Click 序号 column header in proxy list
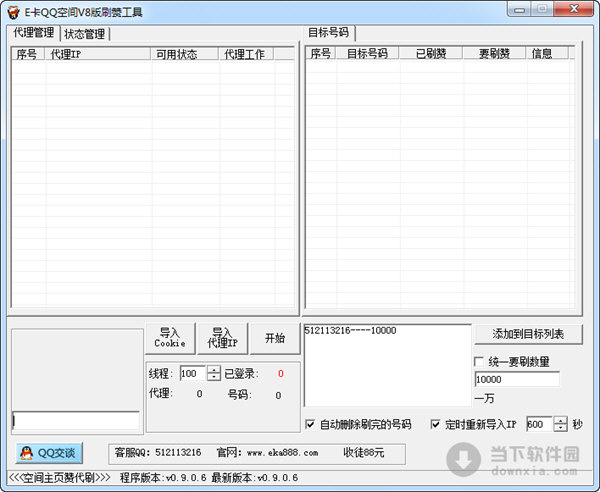Viewport: 600px width, 492px height. (28, 54)
